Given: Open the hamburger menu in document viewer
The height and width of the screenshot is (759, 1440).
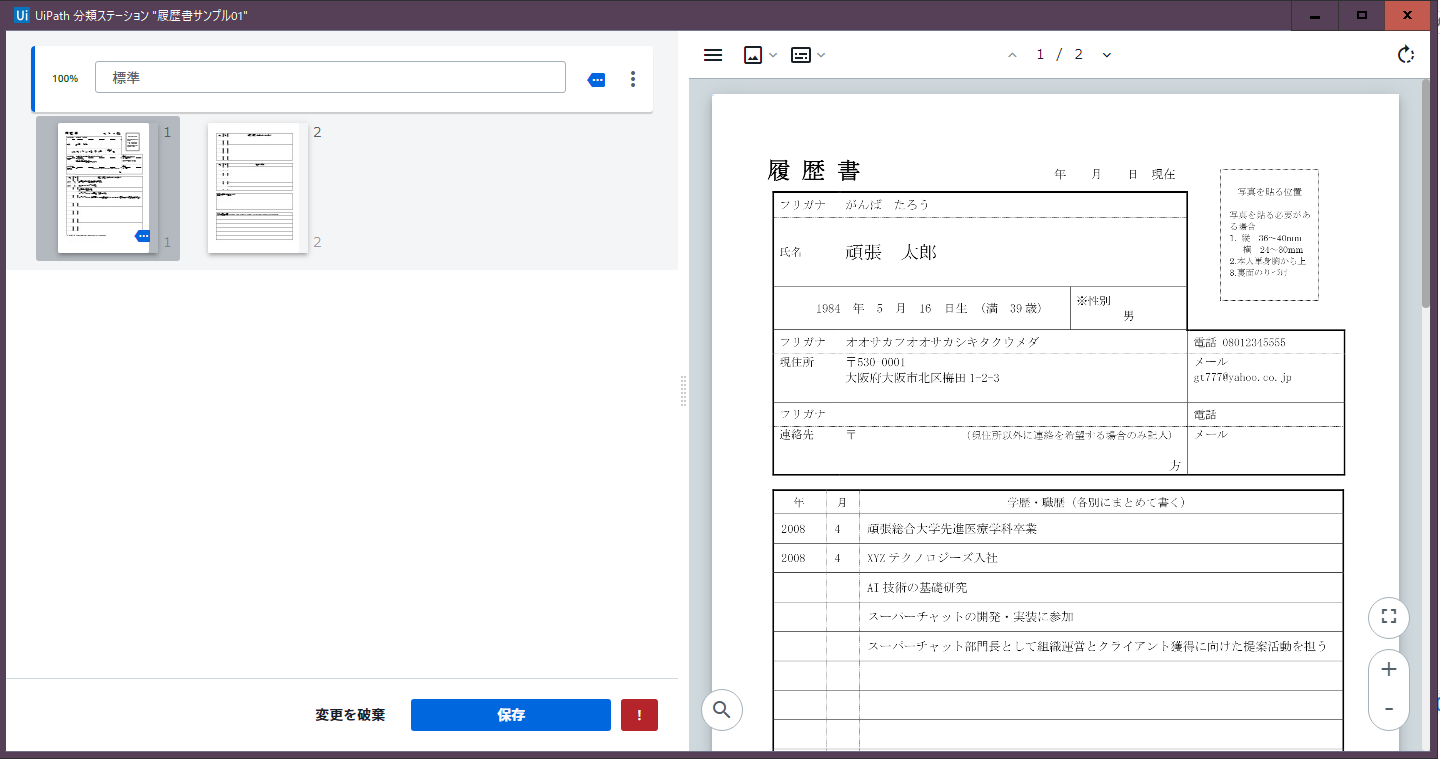Looking at the screenshot, I should 713,55.
